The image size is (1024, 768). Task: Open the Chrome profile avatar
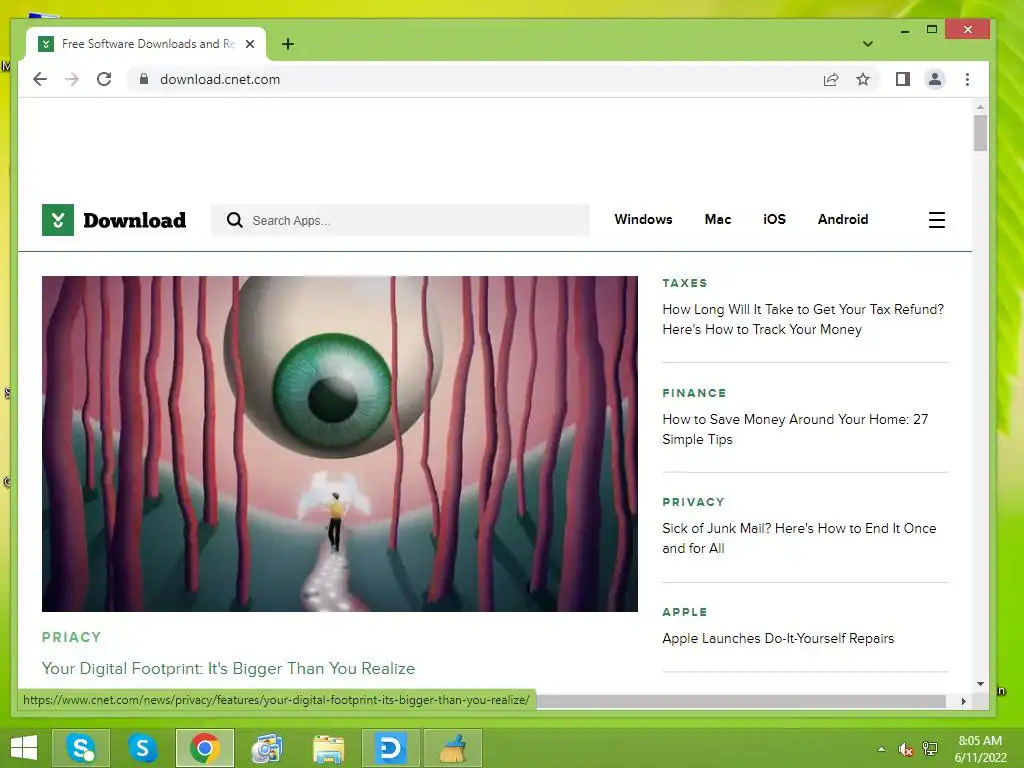coord(935,80)
